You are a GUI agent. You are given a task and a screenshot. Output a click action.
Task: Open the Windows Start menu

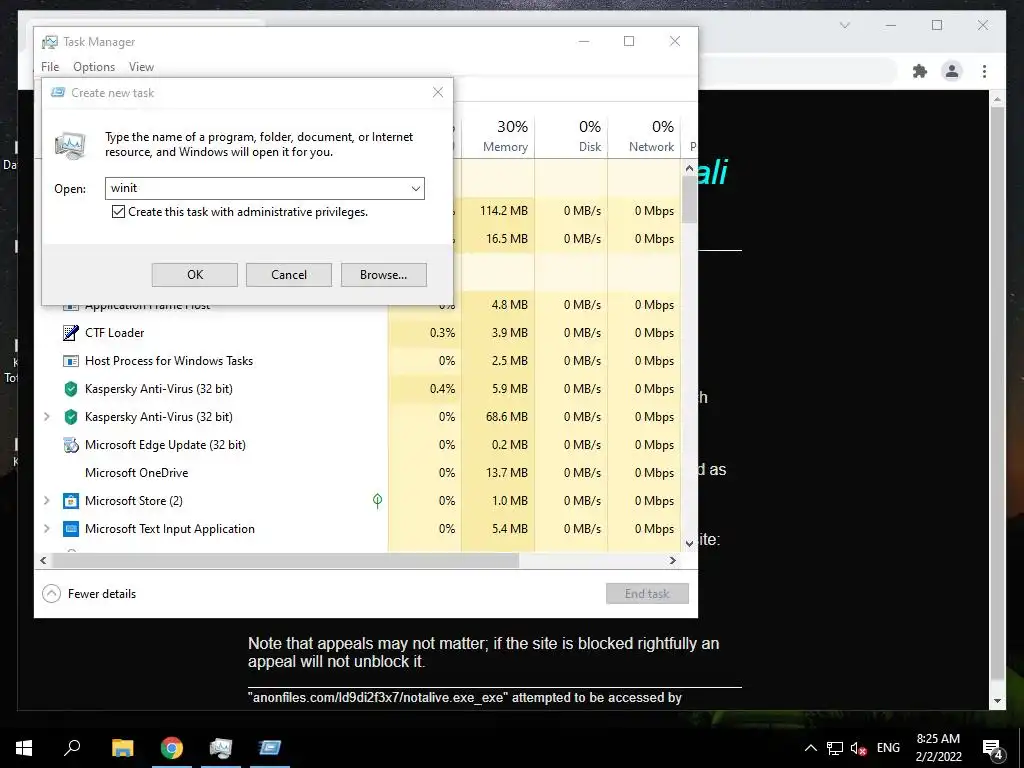(x=24, y=748)
